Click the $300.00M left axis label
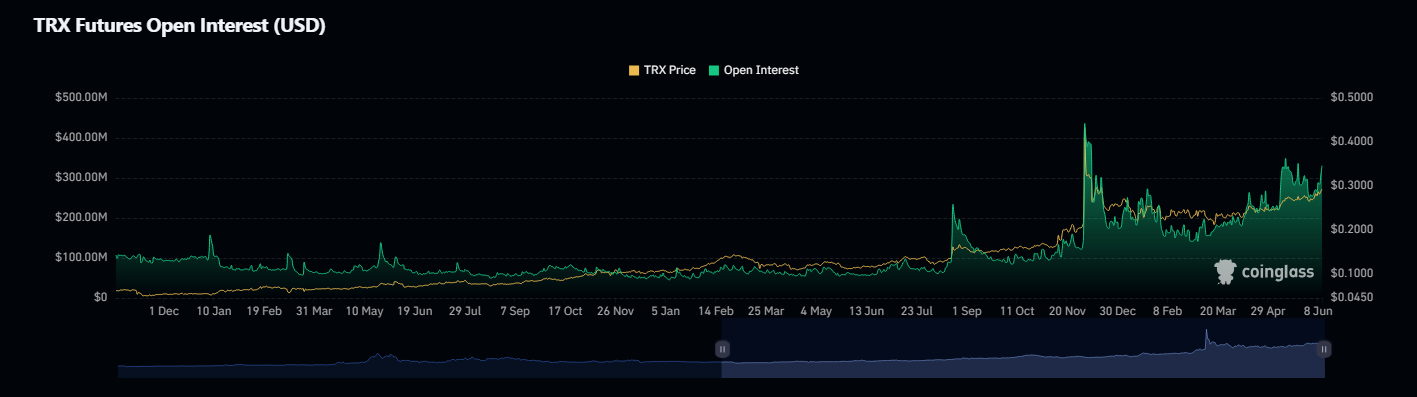1417x397 pixels. [82, 177]
